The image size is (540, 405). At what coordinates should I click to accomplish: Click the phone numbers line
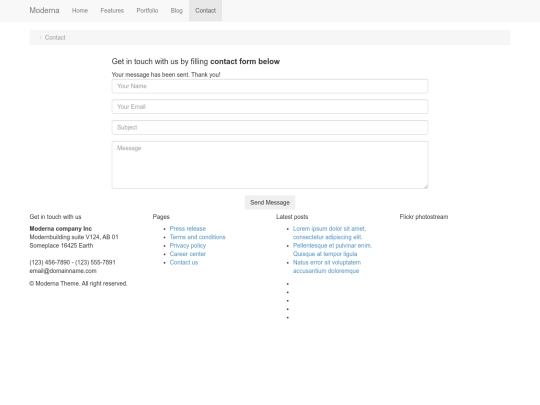[x=72, y=262]
